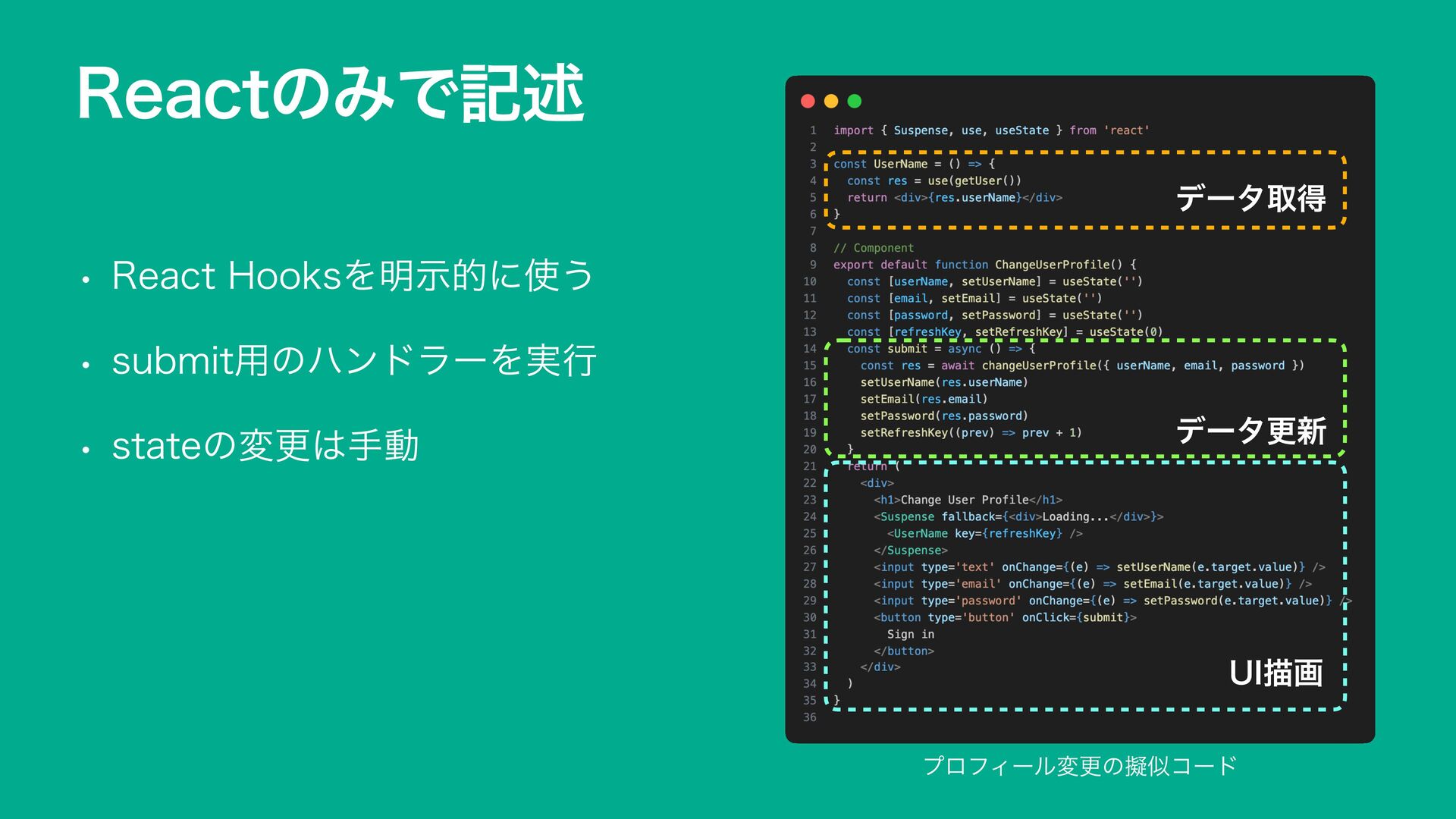Click the Suspense fallback Loading... line

[x=1018, y=516]
